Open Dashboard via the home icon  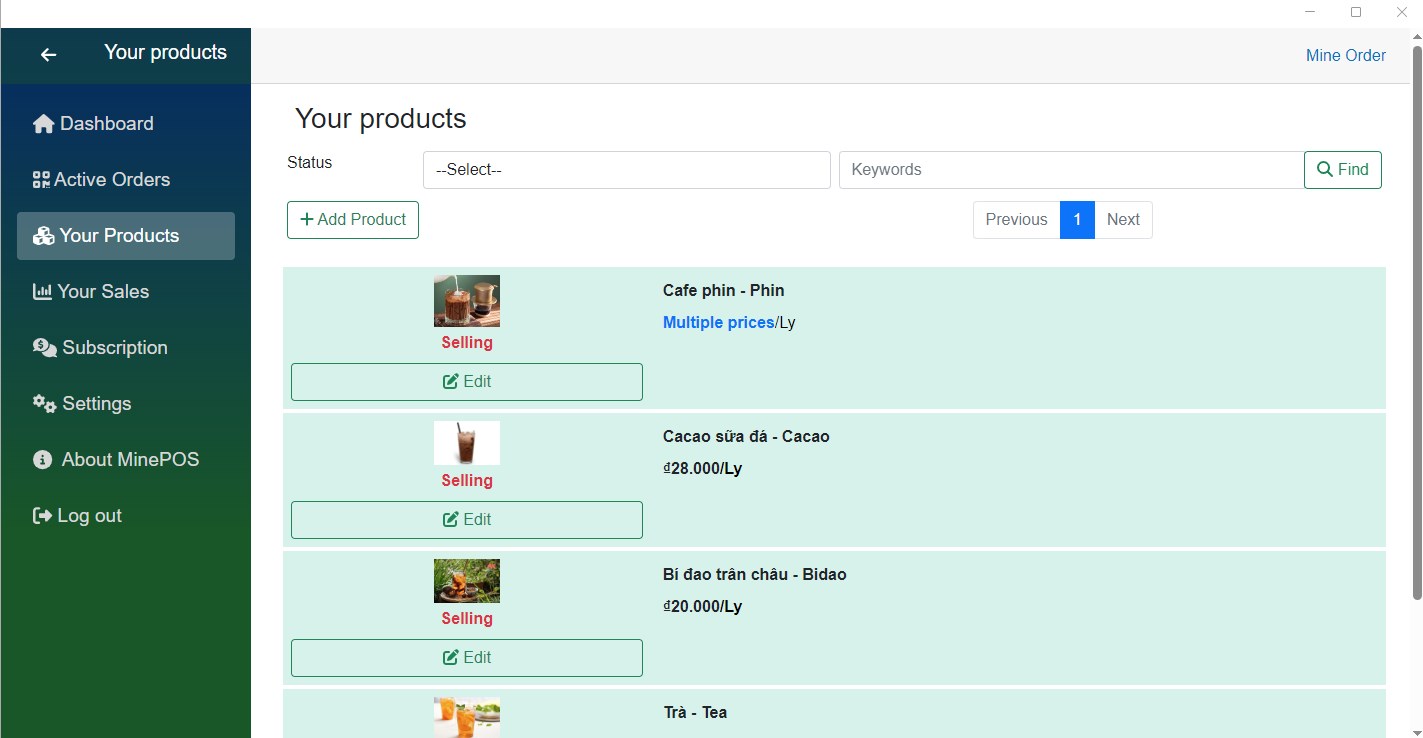pos(43,124)
